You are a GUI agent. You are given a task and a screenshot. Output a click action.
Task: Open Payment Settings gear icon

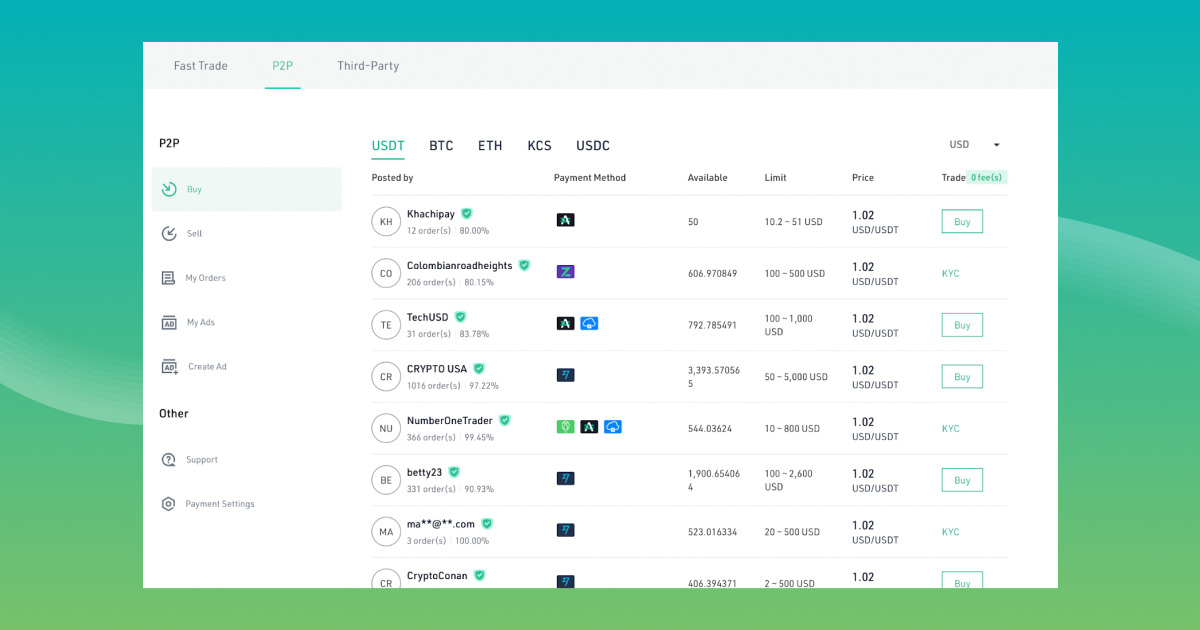(x=169, y=503)
